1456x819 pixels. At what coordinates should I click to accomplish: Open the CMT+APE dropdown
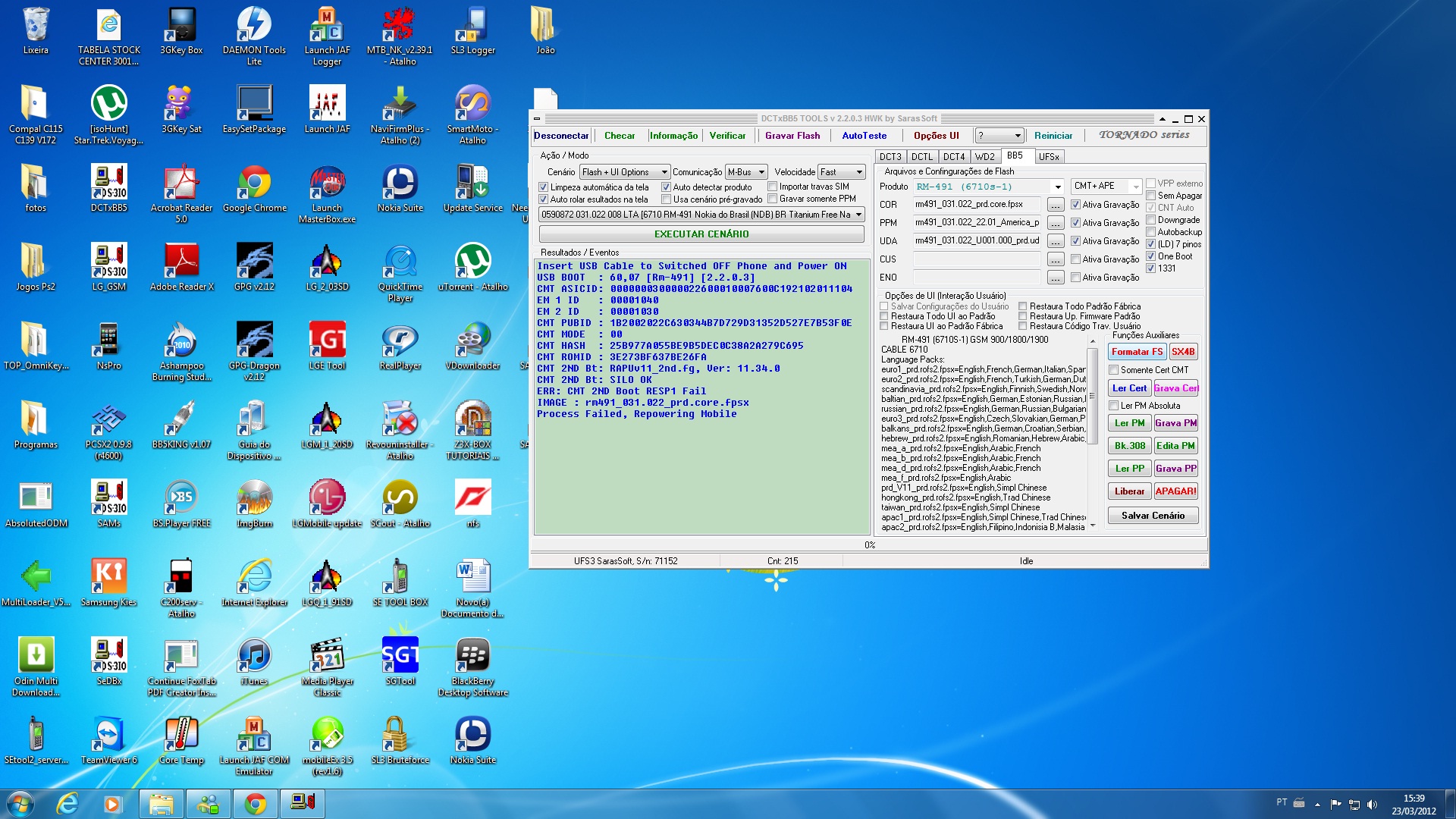(x=1106, y=186)
